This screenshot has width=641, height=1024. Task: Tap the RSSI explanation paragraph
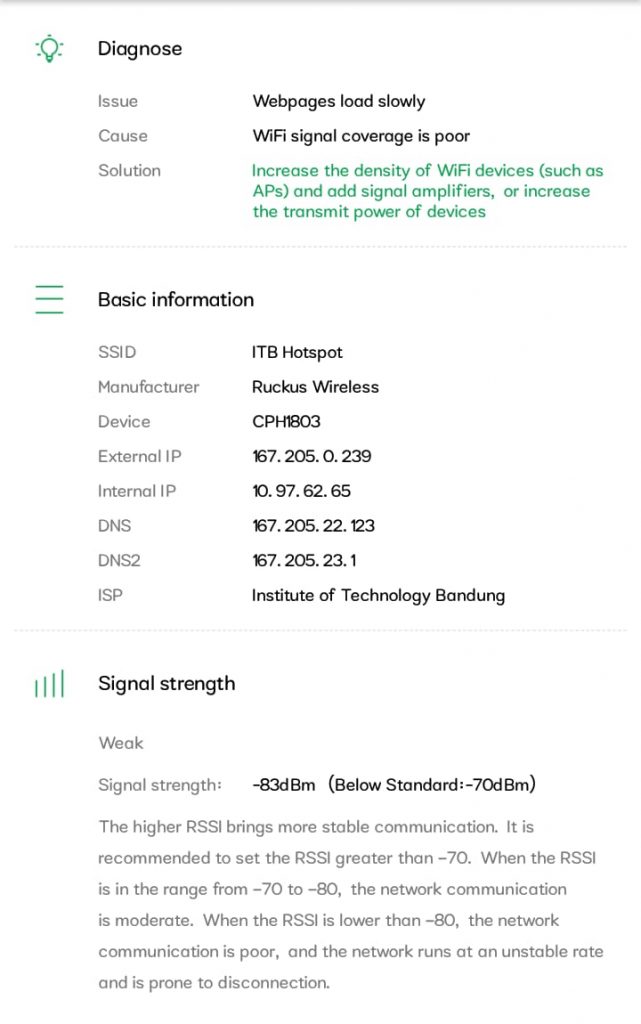350,904
